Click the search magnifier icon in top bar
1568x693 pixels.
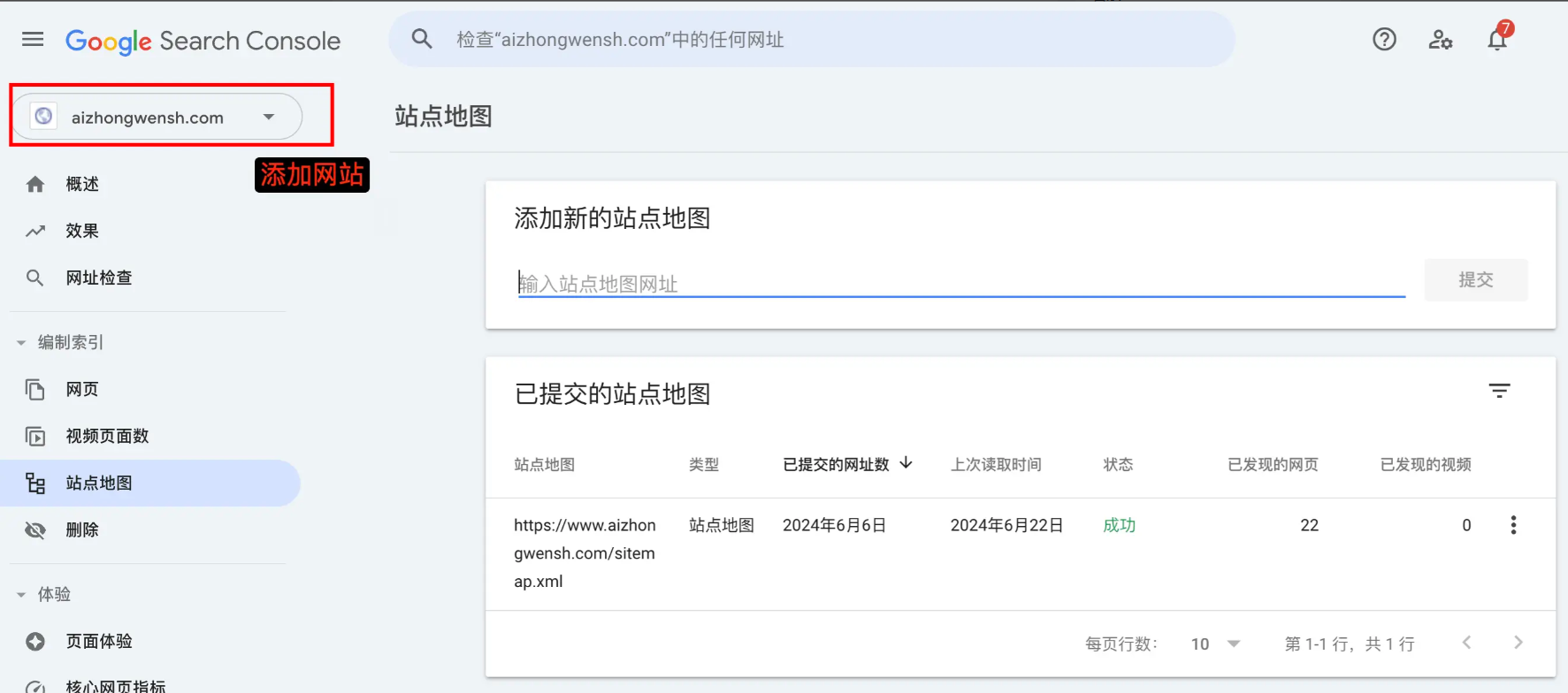422,39
